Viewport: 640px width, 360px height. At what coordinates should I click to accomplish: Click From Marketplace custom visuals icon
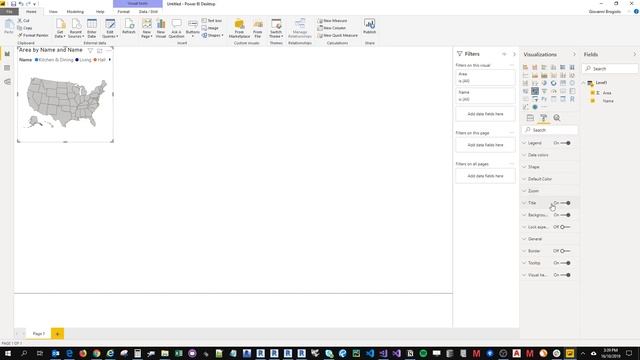(239, 28)
